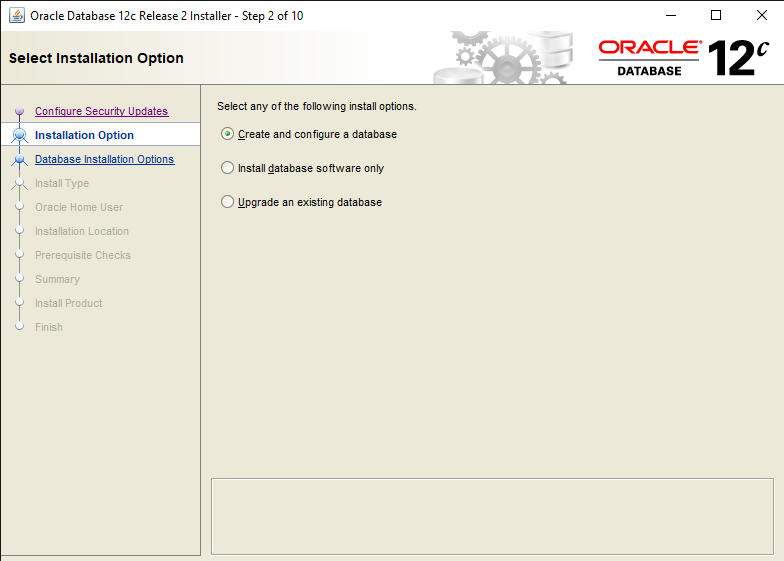Click the Summary step label

click(x=58, y=279)
